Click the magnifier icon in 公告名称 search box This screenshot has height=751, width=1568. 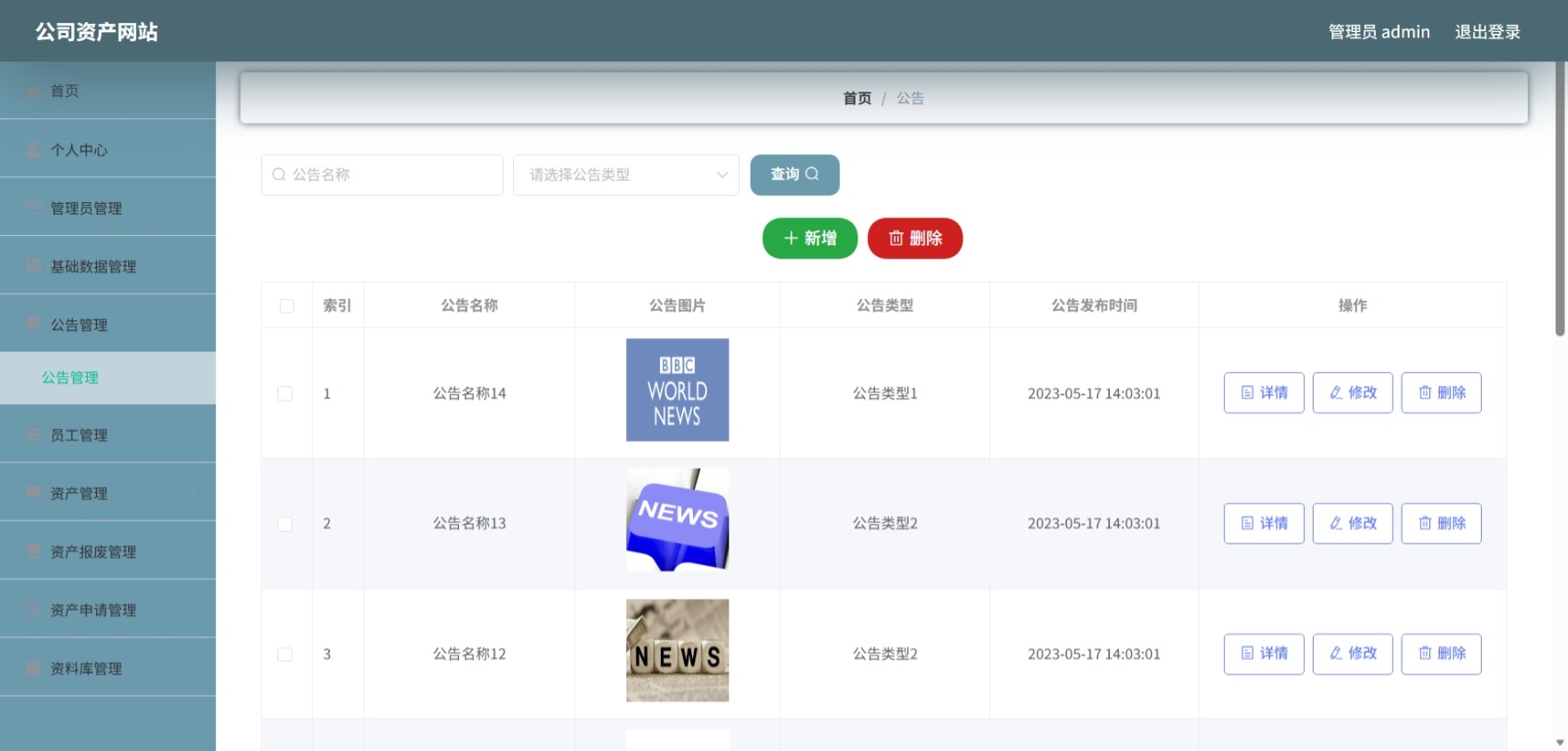[279, 174]
